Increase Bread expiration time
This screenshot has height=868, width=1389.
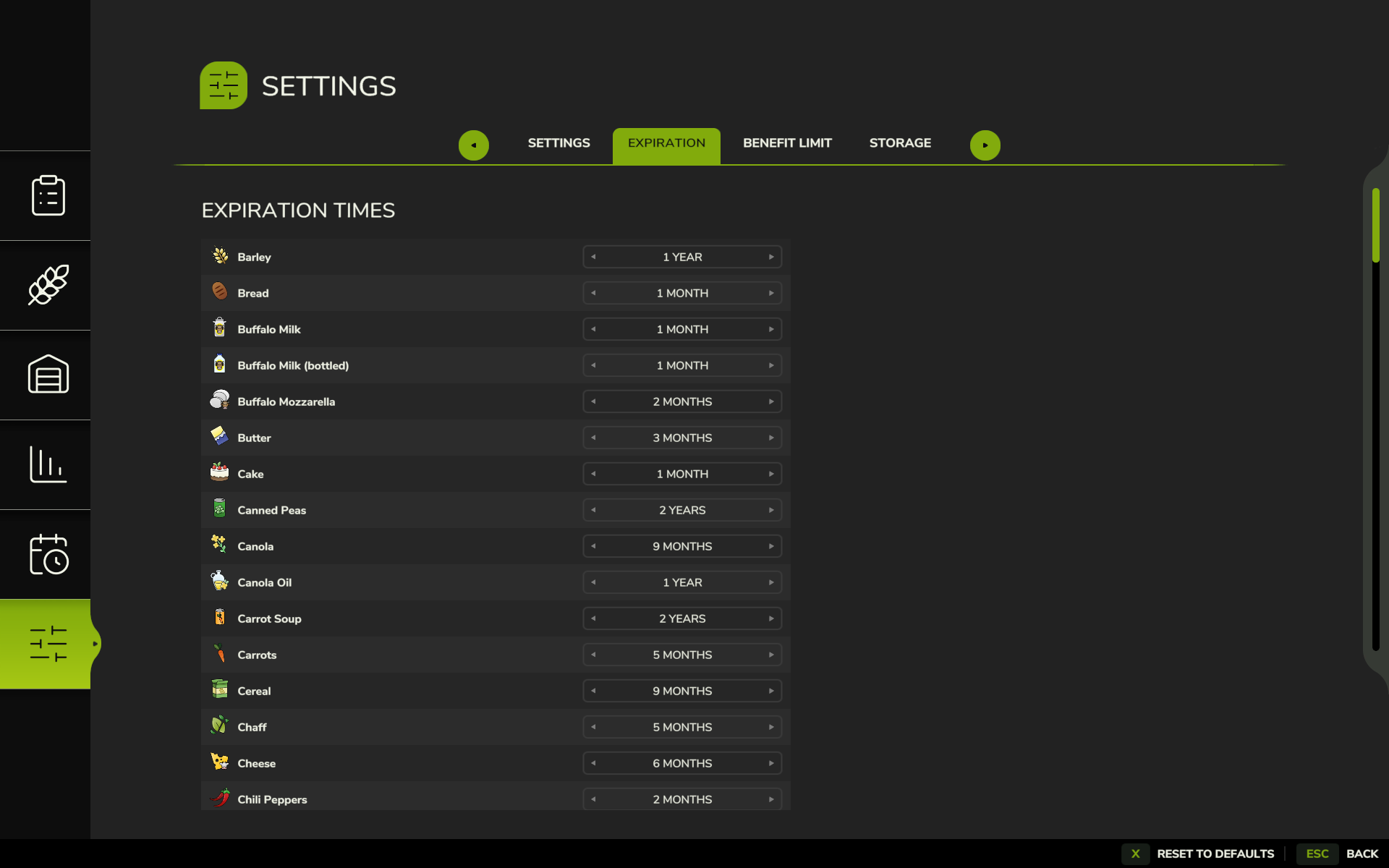[x=771, y=293]
